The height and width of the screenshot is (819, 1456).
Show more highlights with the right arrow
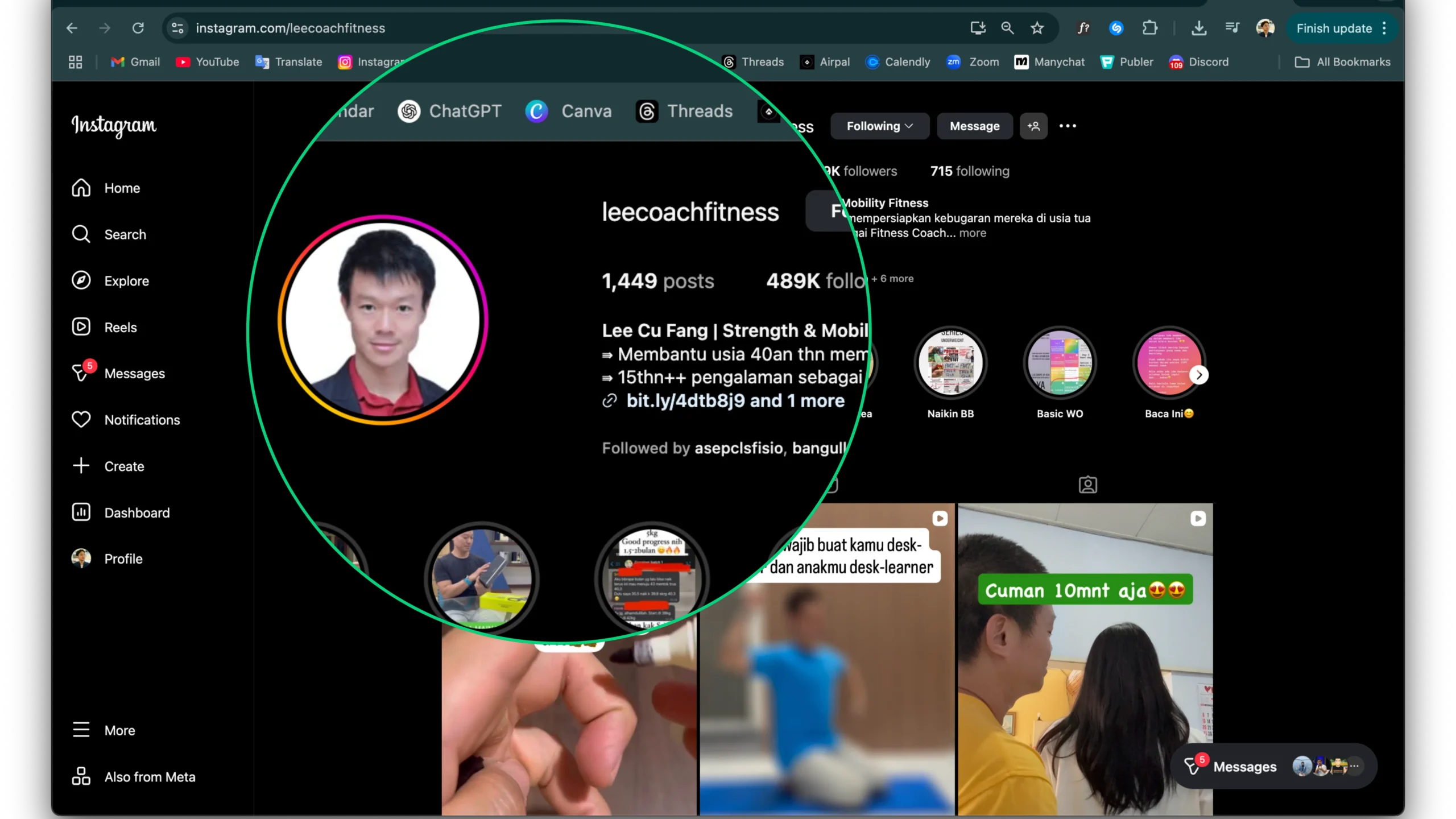coord(1199,375)
